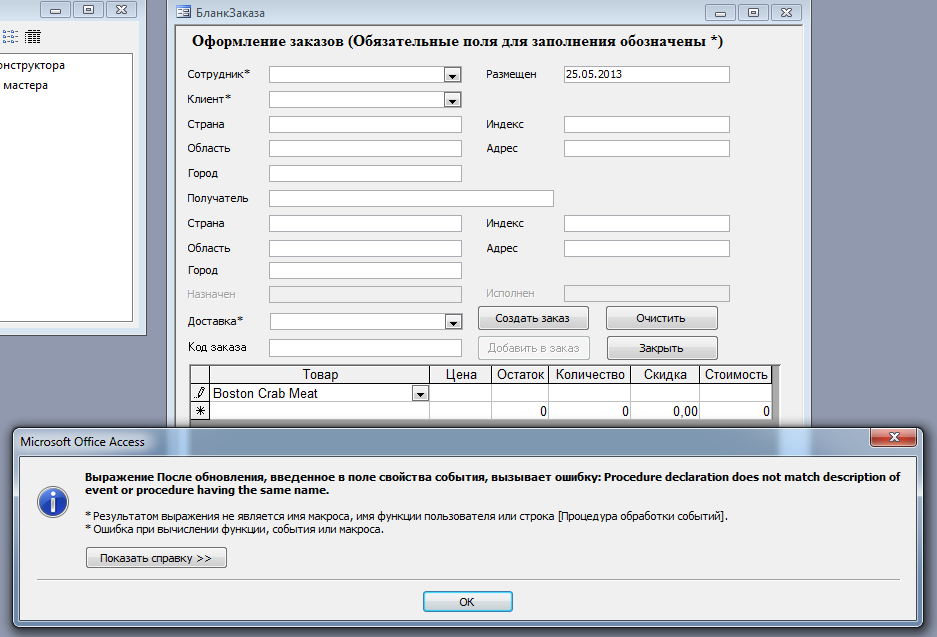Screen dimensions: 937x637
Task: Click the recipient Индекс input field
Action: (647, 223)
